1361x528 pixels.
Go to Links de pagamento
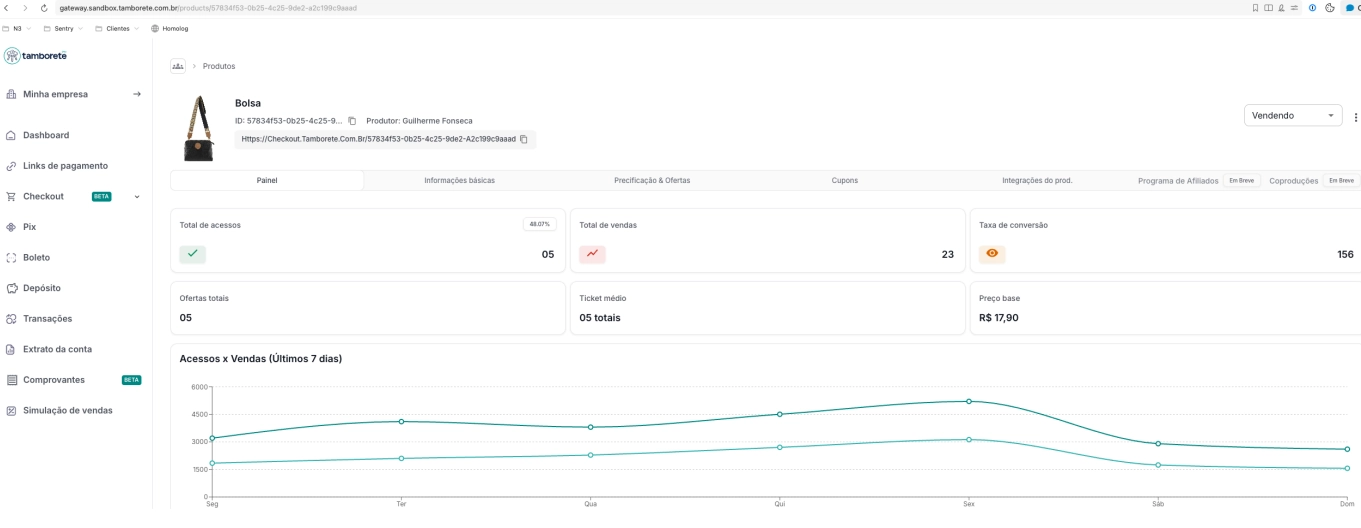tap(65, 166)
